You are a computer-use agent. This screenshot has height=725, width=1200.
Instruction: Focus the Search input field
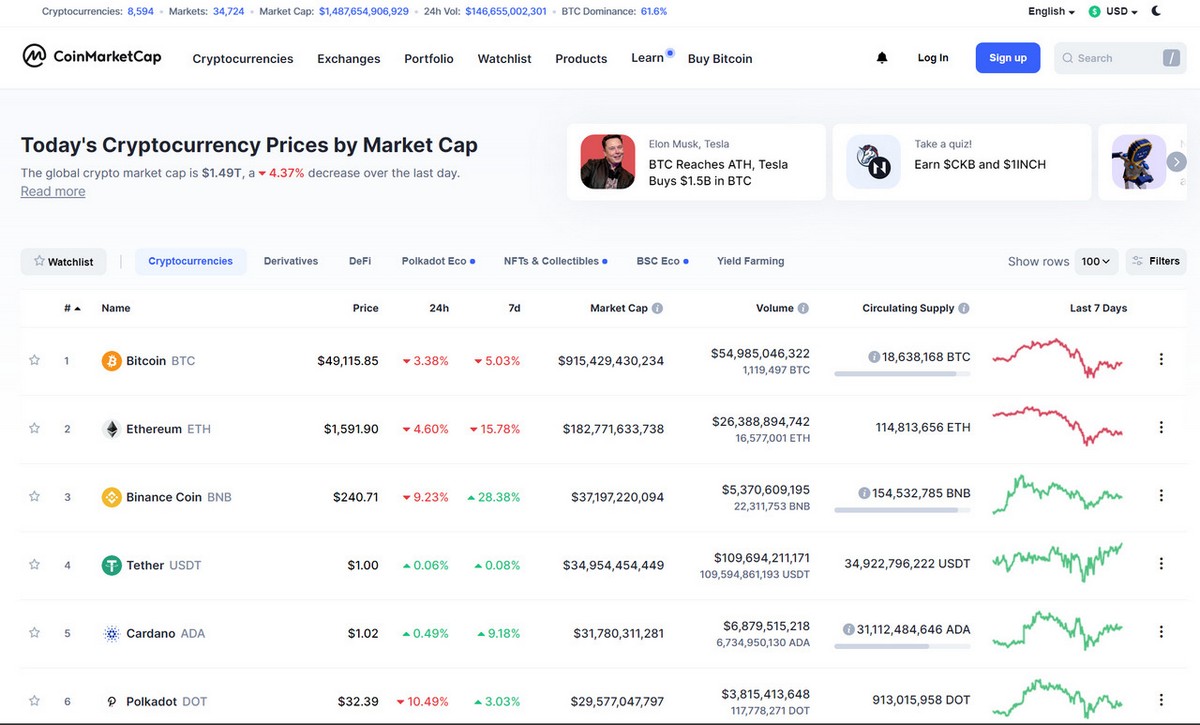pos(1121,58)
